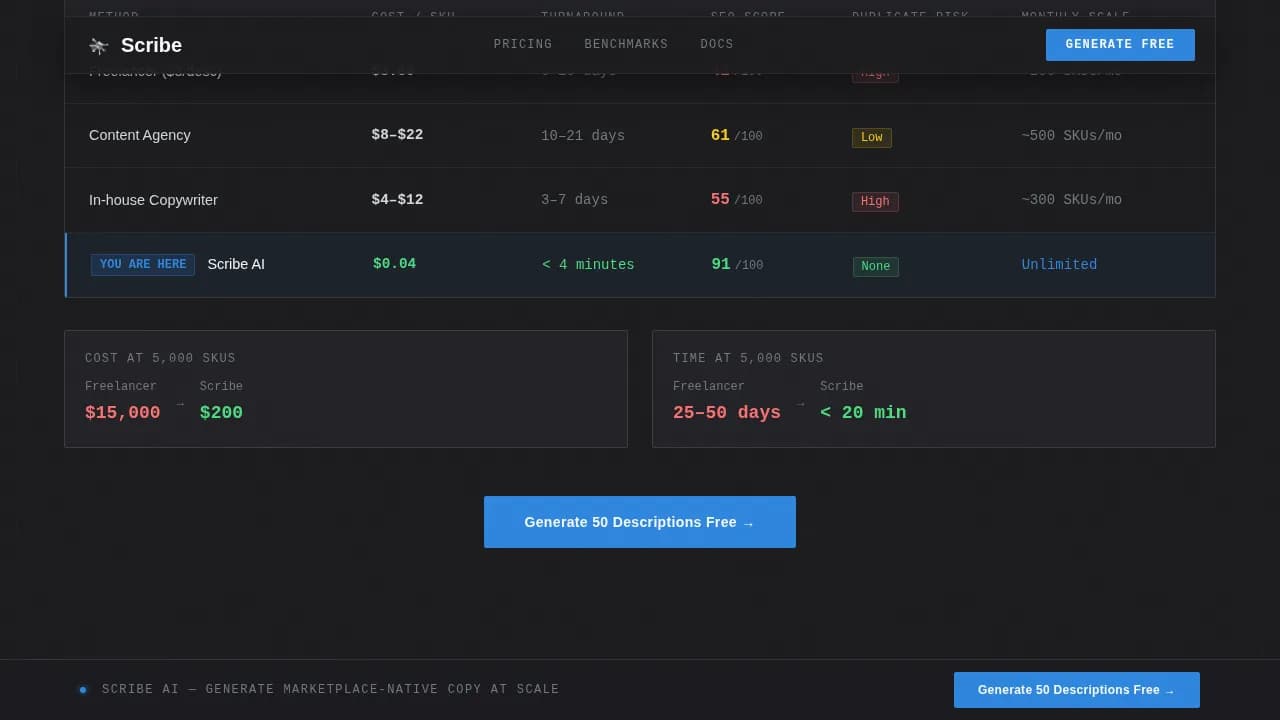Click the 10–21 days turnaround cell

coord(583,136)
